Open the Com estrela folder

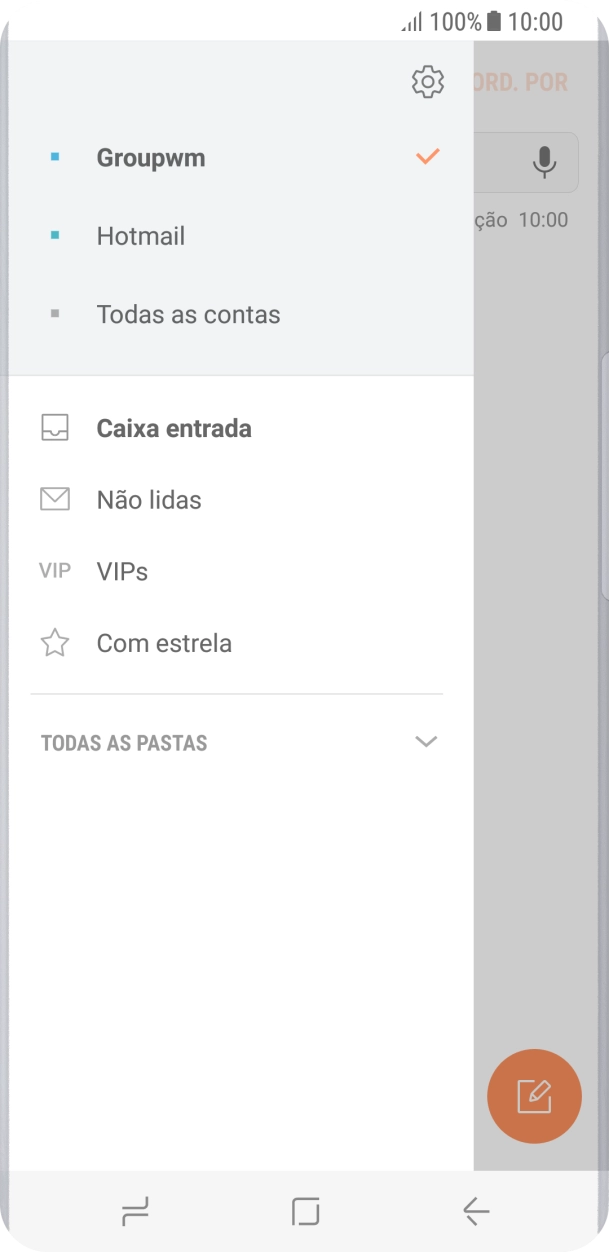pos(164,642)
